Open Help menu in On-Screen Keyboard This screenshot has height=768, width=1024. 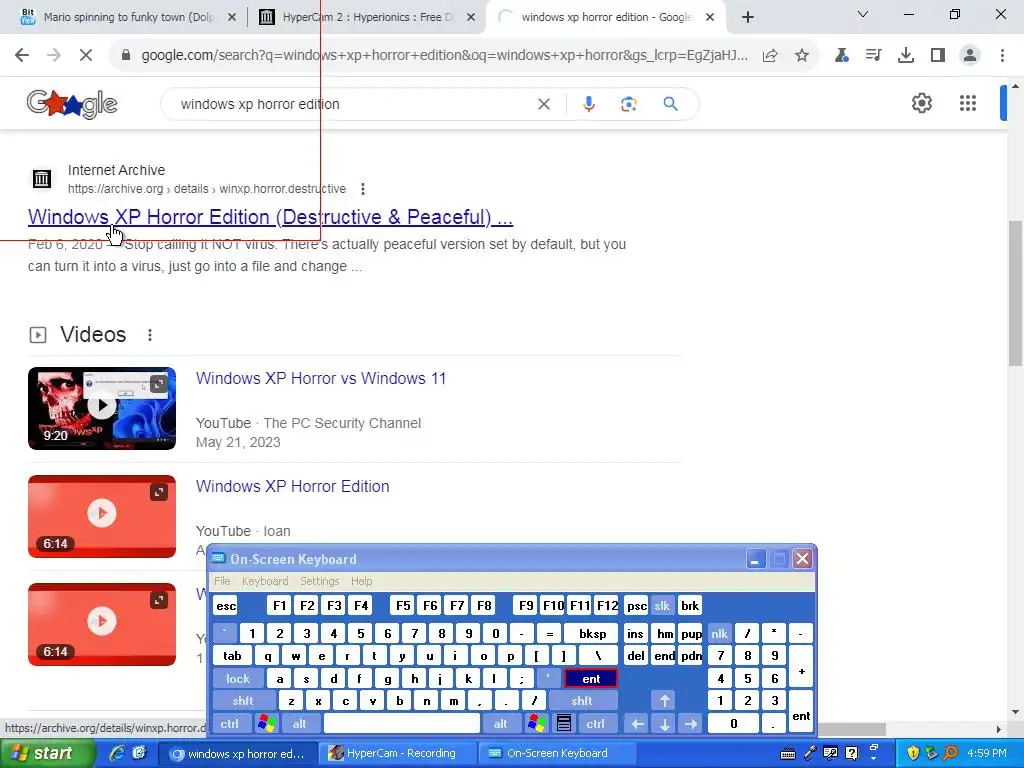[x=361, y=581]
